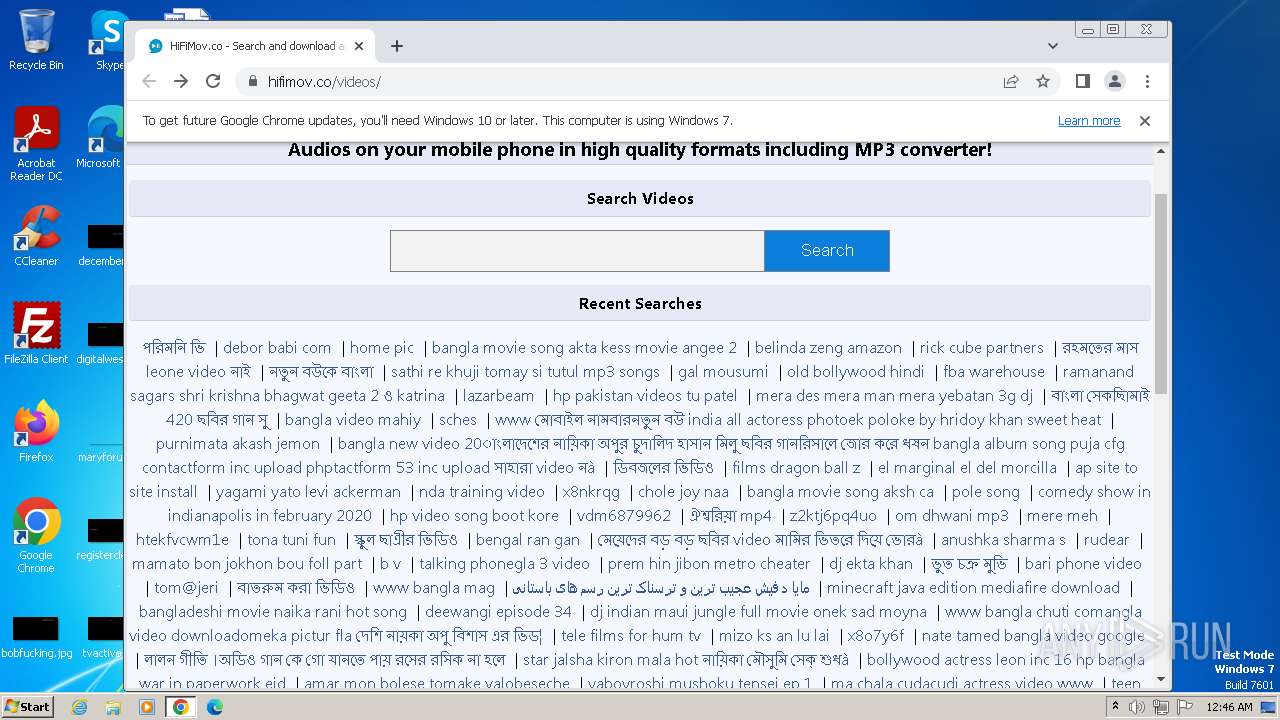The width and height of the screenshot is (1280, 720).
Task: Open Windows Media Player taskbar icon
Action: (147, 707)
